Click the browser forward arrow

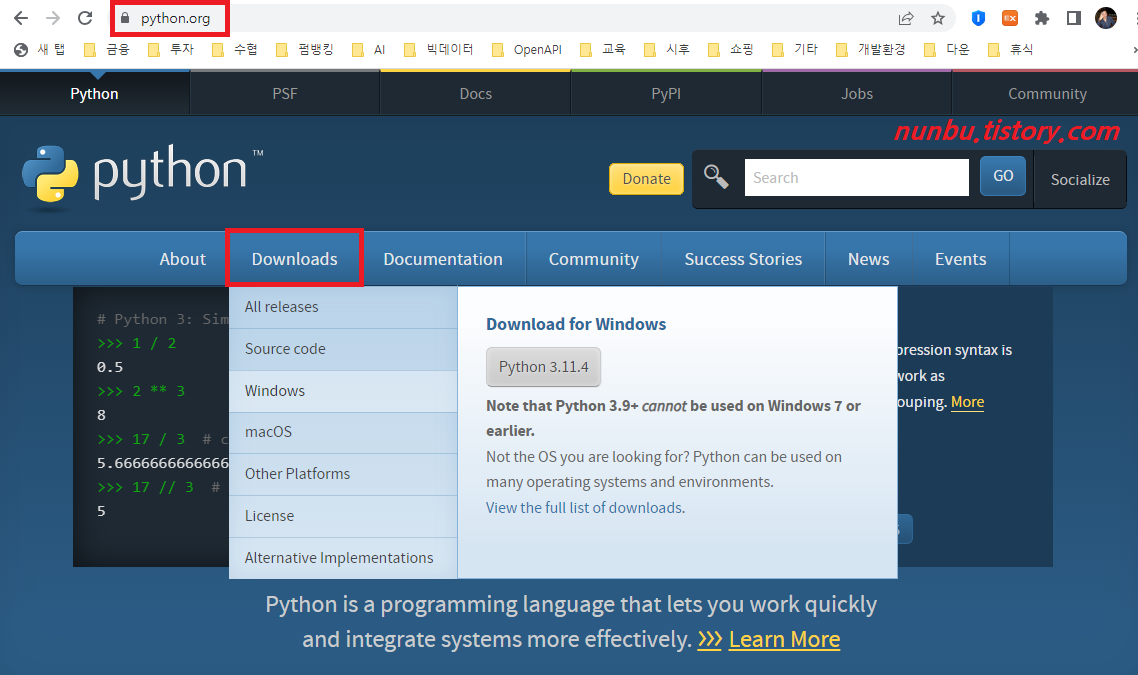point(53,18)
